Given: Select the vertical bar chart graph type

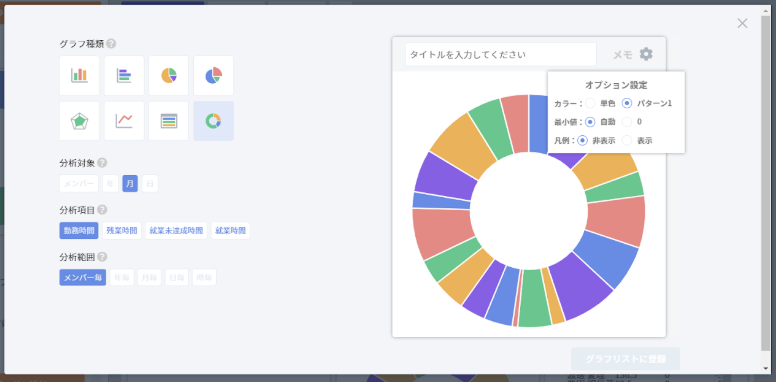Looking at the screenshot, I should point(79,75).
